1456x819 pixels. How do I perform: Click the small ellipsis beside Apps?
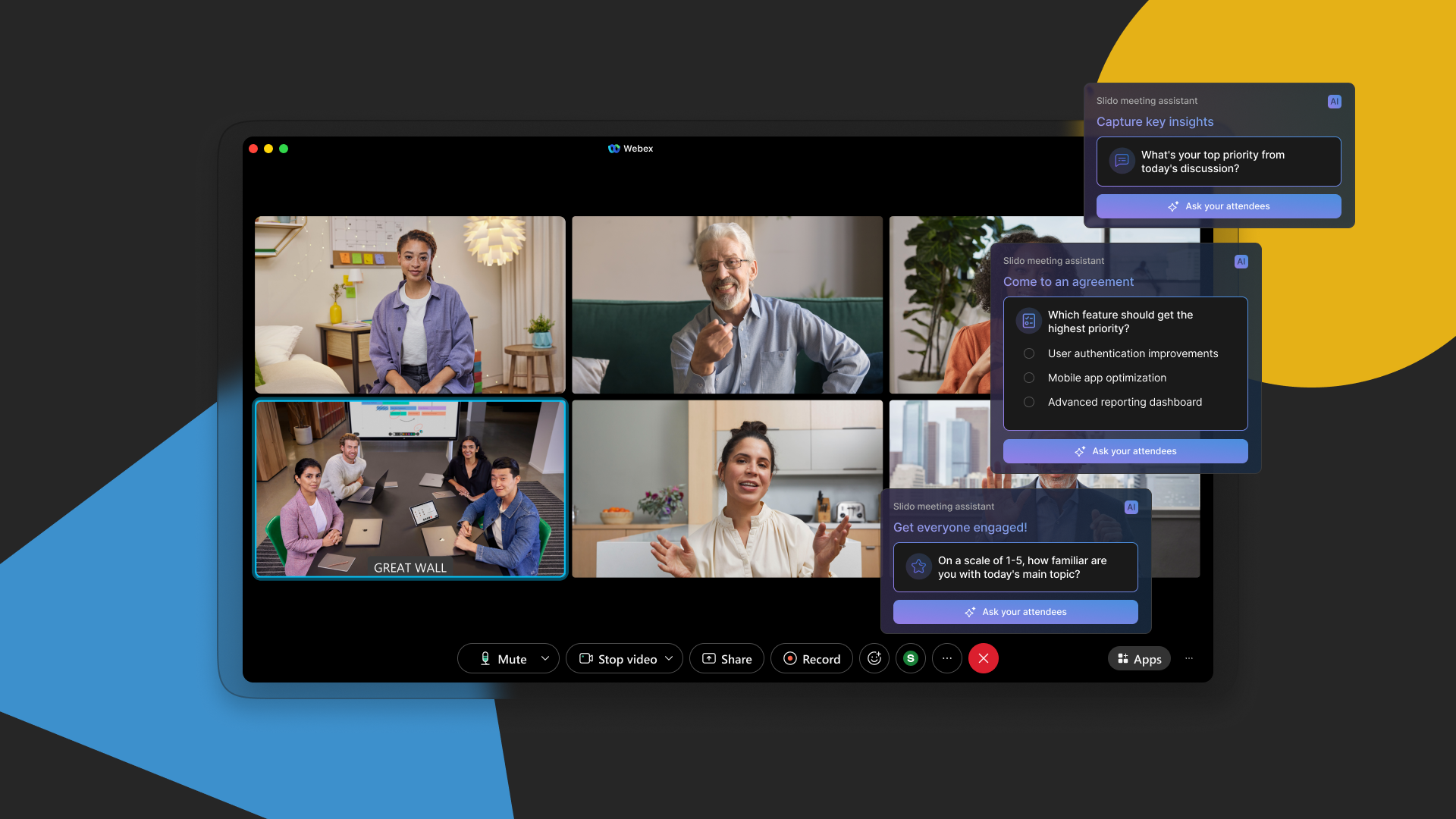(x=1189, y=658)
